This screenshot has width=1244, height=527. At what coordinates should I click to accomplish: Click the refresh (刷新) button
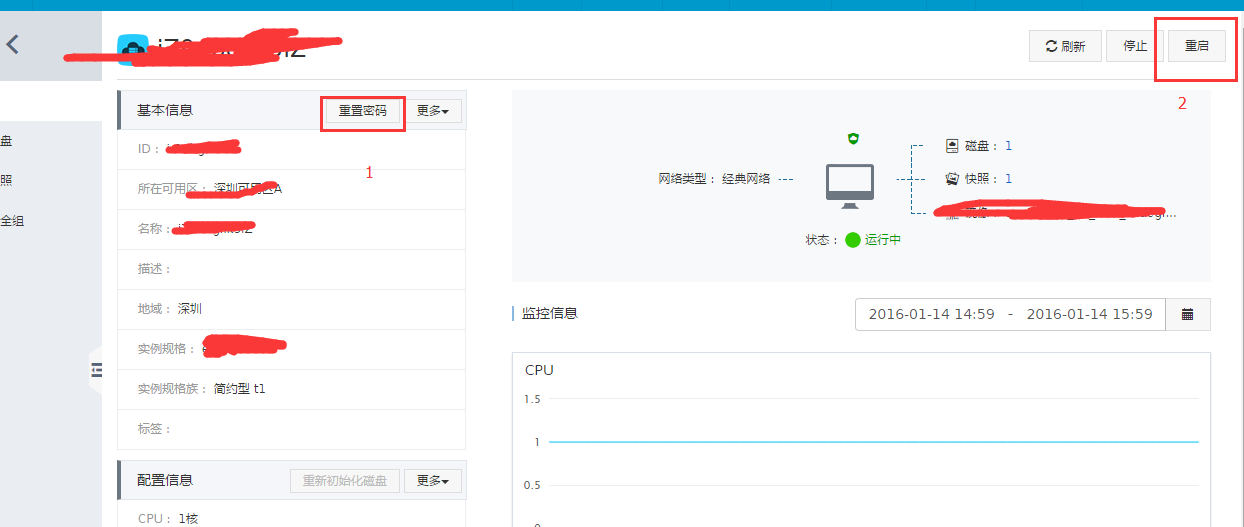pyautogui.click(x=1065, y=46)
